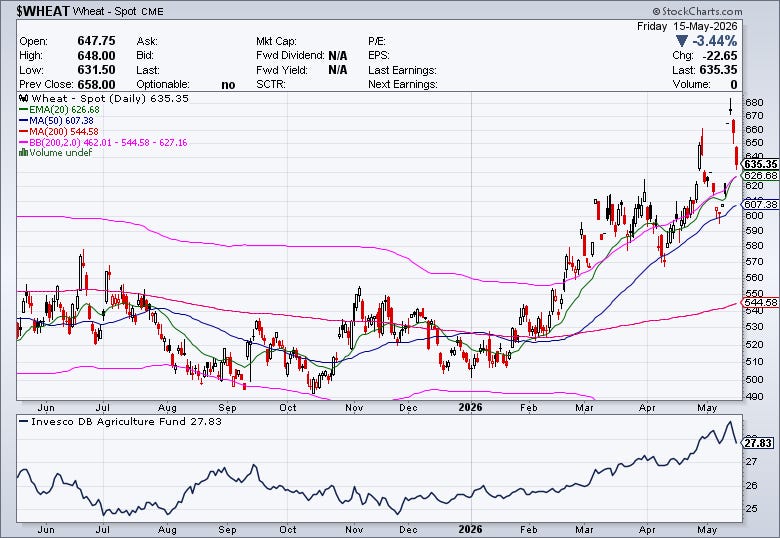780x538 pixels.
Task: Click the MA(50) 607.38 legend entry
Action: 56,120
